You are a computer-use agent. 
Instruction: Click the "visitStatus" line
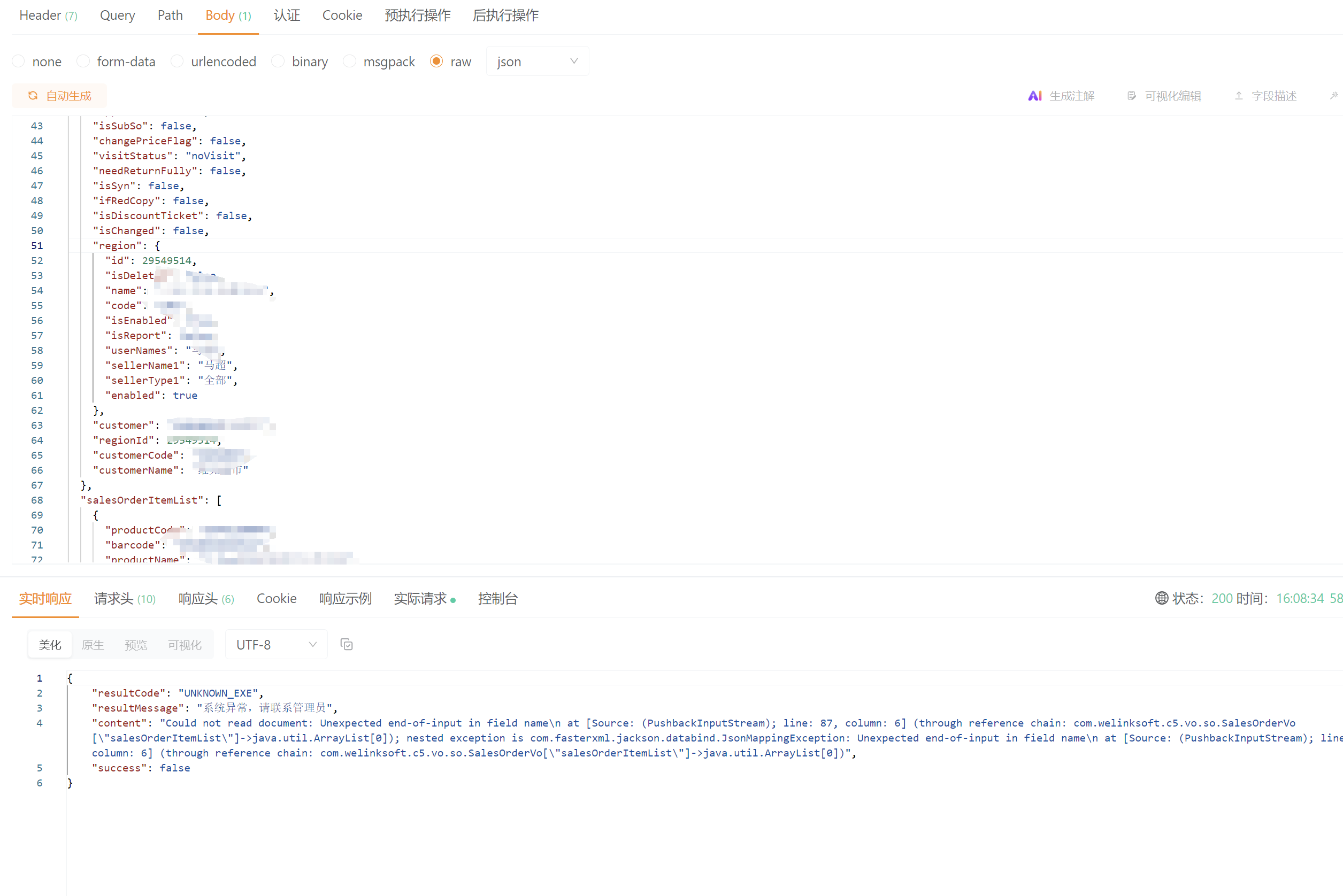(169, 156)
